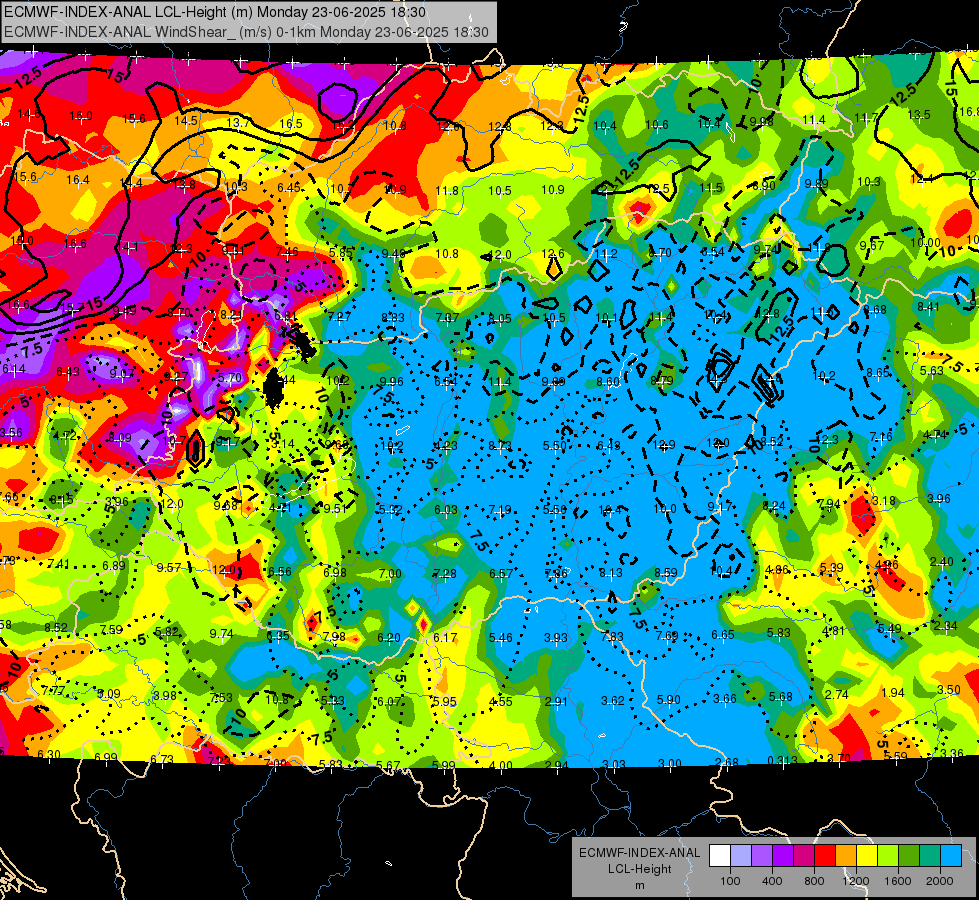Click the 2.40 value on the map
Viewport: 979px width, 900px height.
942,562
